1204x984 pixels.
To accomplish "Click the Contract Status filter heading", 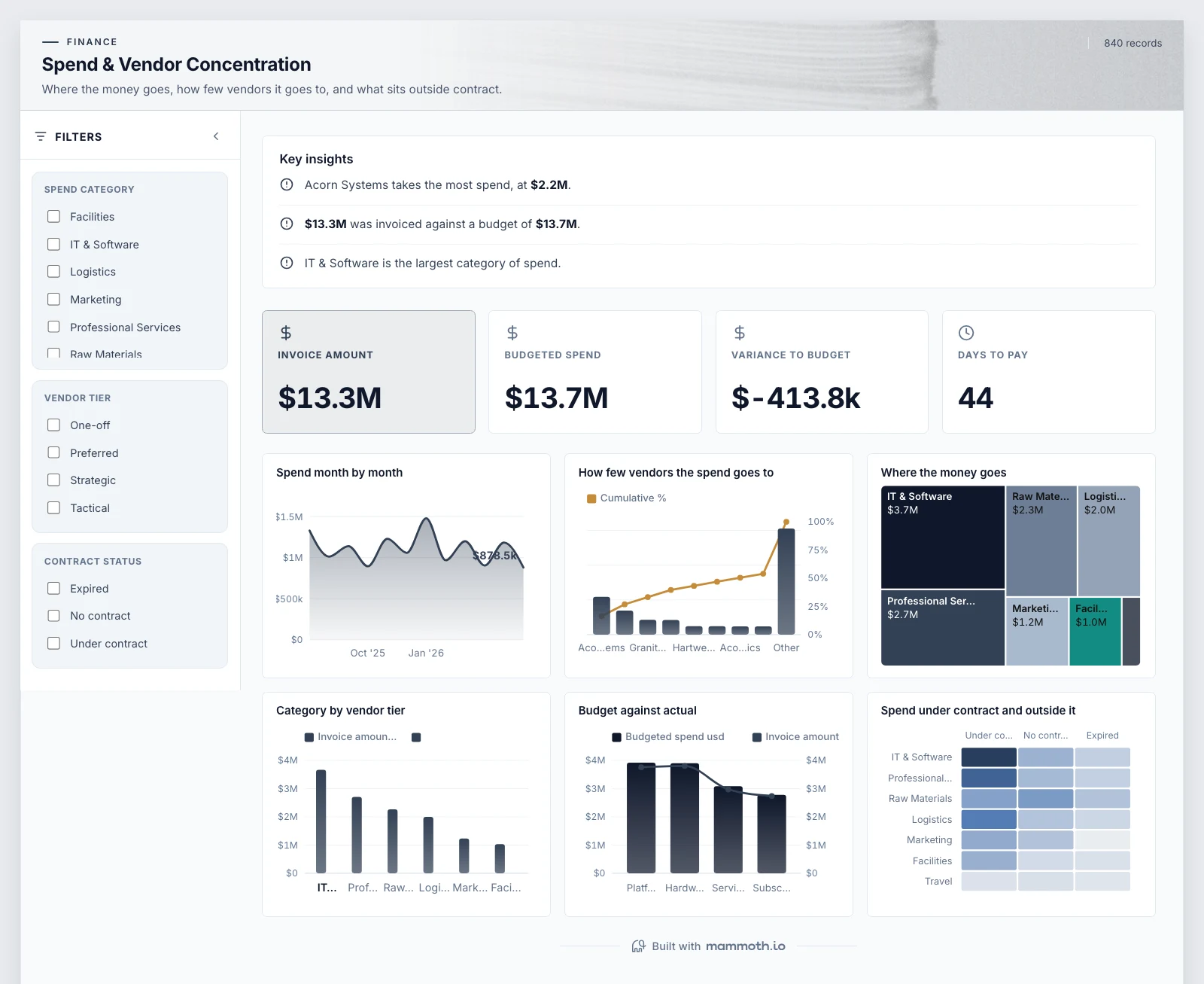I will [93, 562].
